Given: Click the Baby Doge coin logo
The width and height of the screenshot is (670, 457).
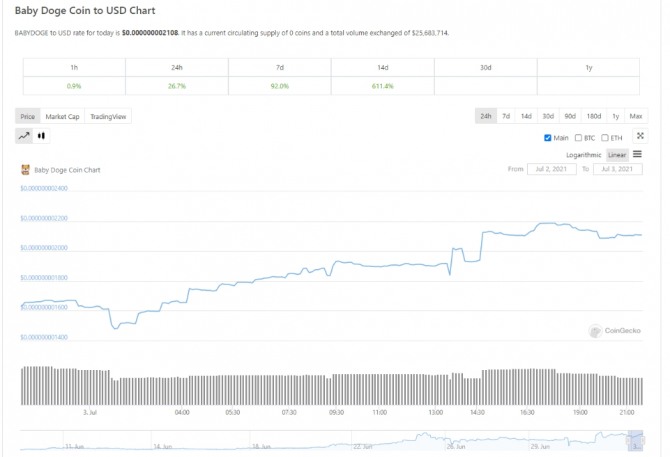Looking at the screenshot, I should (x=25, y=170).
